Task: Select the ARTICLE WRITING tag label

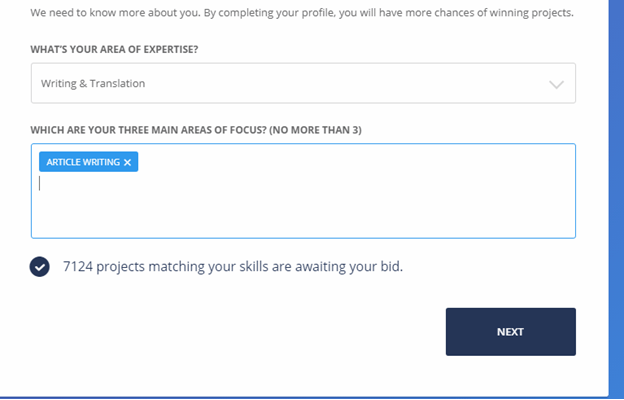Action: coord(83,162)
